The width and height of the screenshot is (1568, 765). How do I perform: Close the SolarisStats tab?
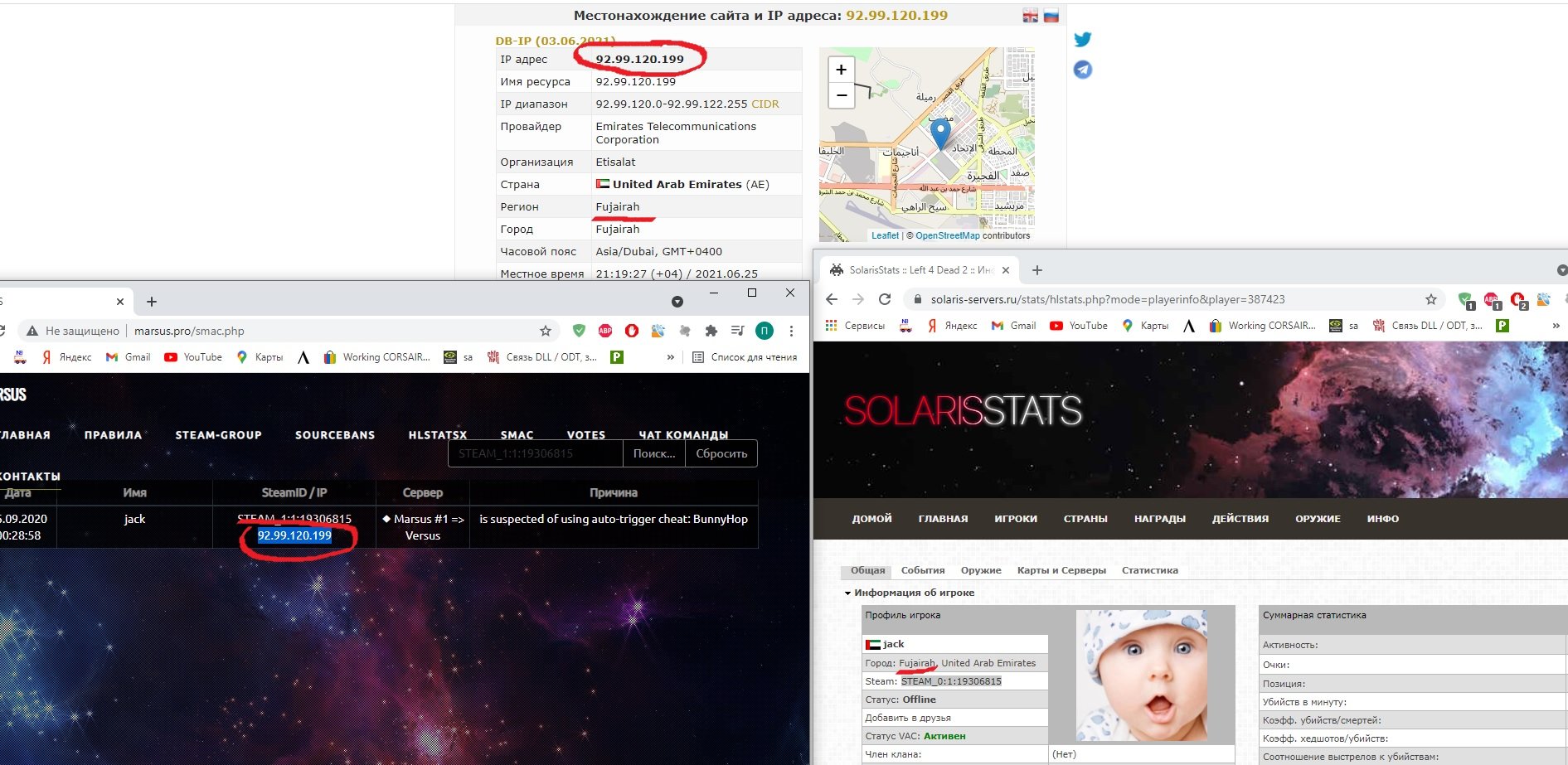click(1005, 270)
